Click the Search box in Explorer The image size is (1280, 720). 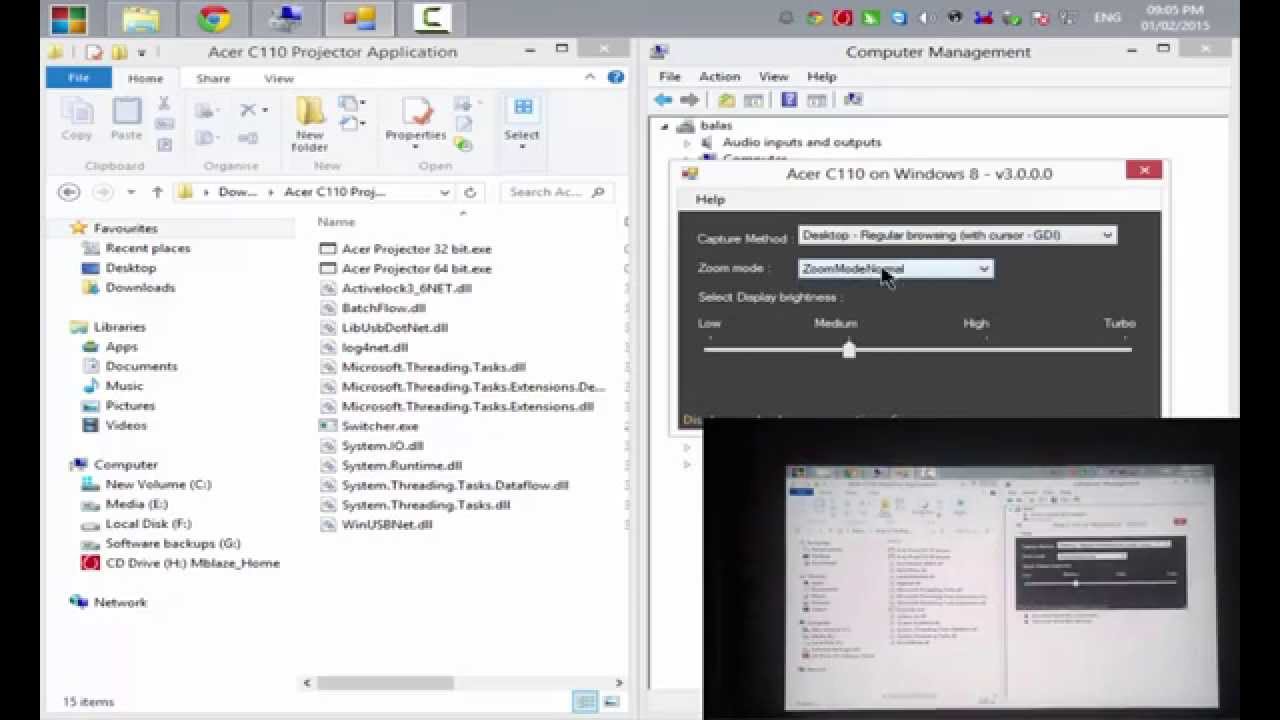pyautogui.click(x=557, y=192)
